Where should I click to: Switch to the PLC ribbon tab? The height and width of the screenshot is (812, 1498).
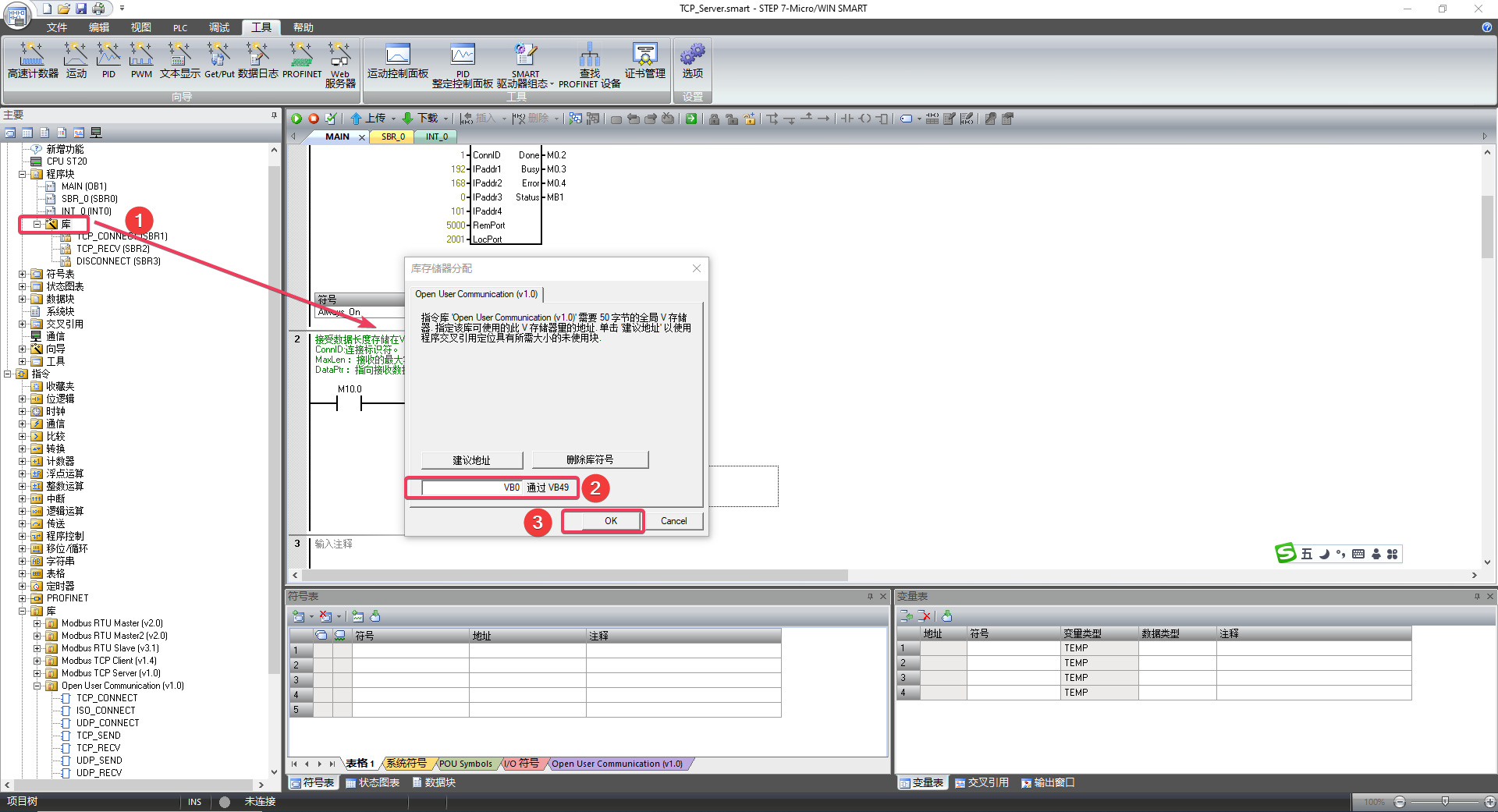(180, 27)
